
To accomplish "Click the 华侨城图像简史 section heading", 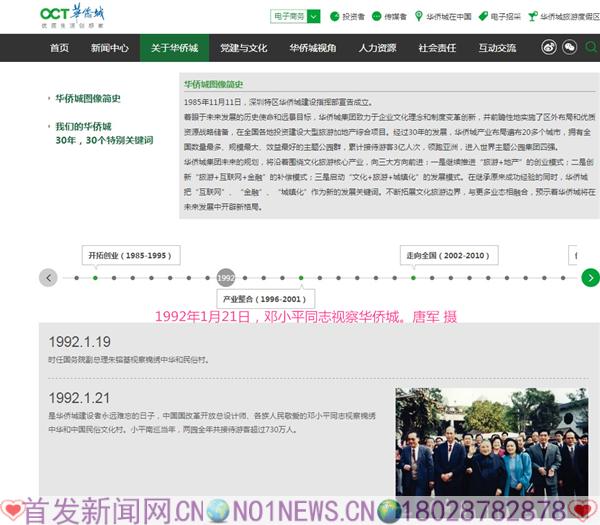I will 214,84.
